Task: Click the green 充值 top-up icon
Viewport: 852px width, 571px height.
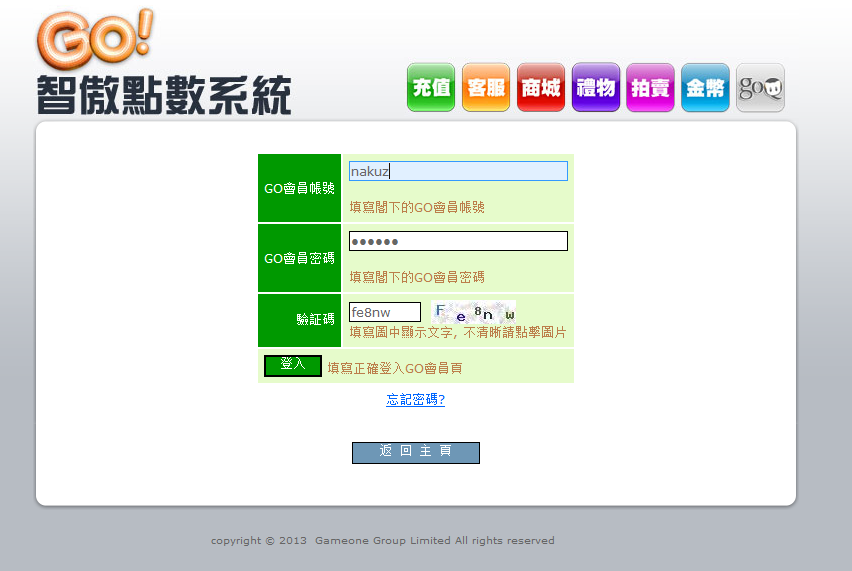Action: (x=431, y=88)
